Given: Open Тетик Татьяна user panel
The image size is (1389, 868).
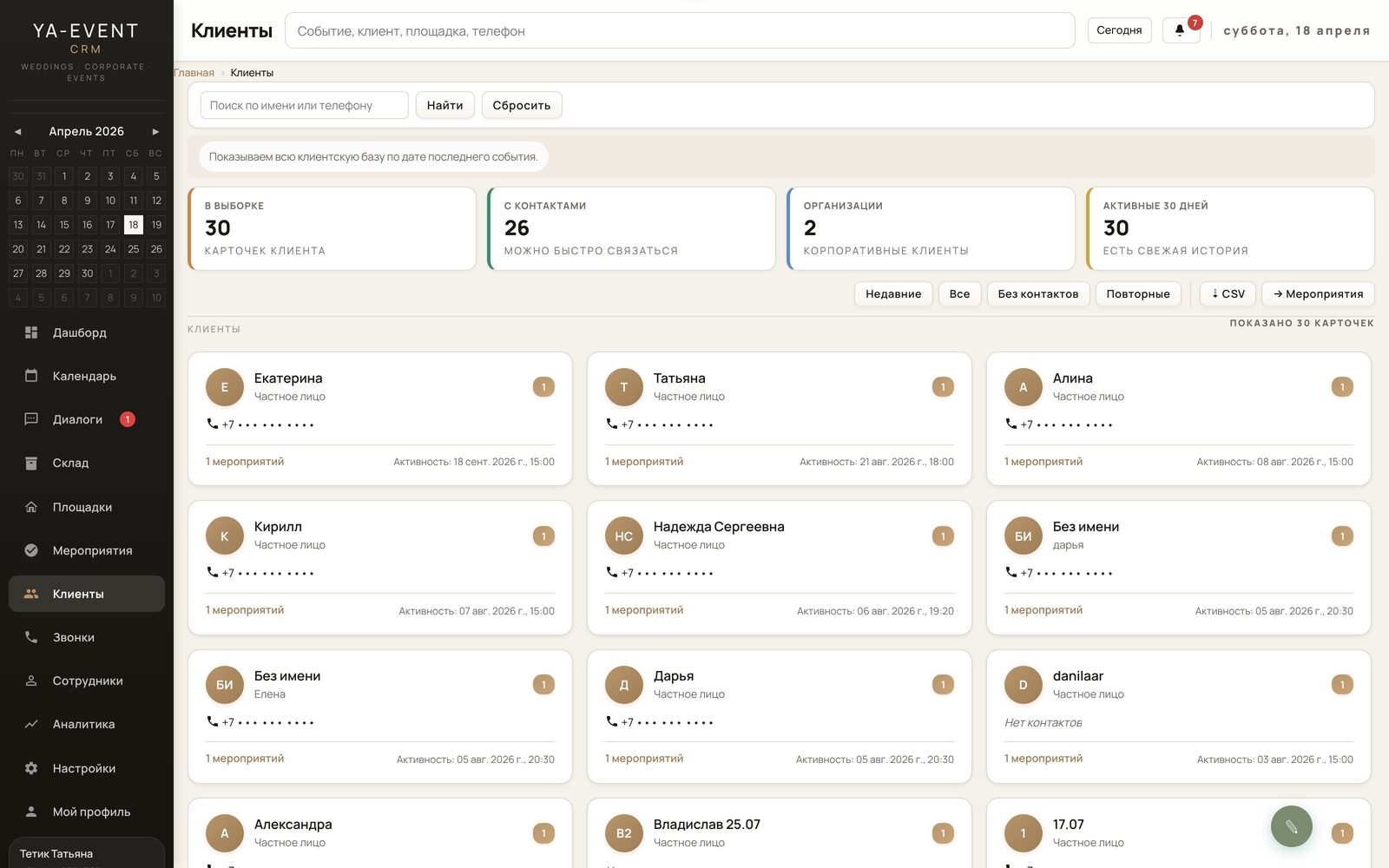Looking at the screenshot, I should 87,853.
